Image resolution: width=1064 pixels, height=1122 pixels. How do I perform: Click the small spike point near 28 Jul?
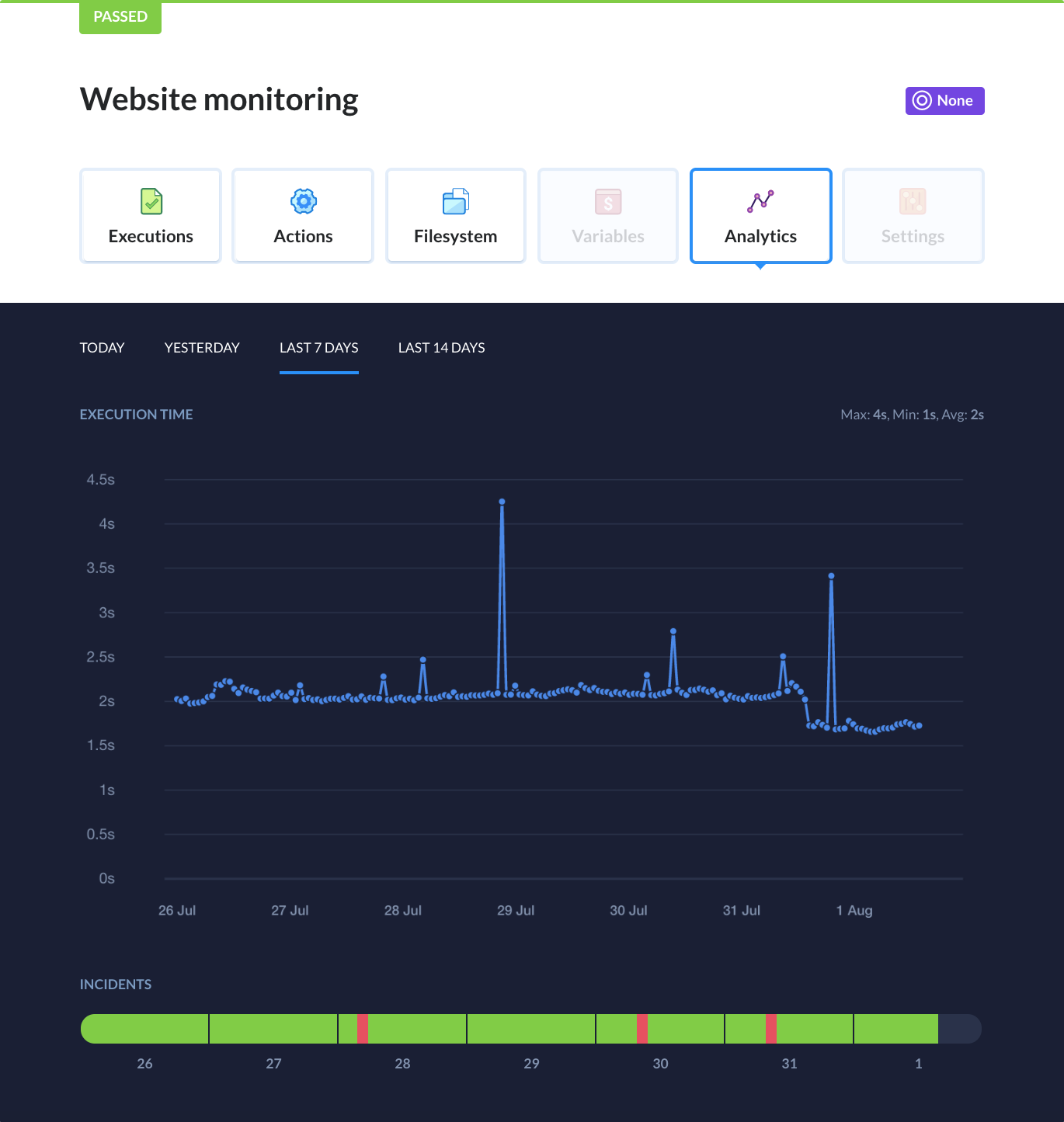(x=423, y=660)
